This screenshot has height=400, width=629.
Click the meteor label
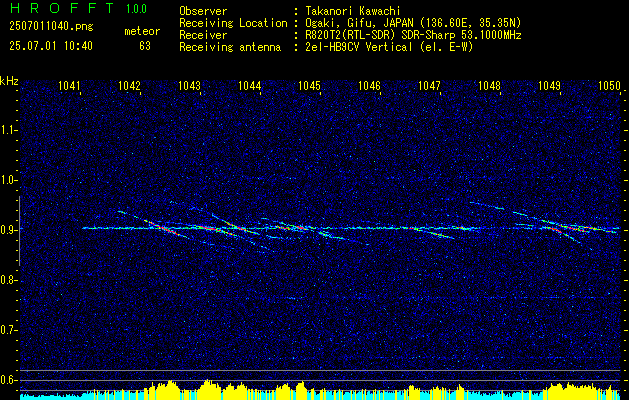(142, 31)
